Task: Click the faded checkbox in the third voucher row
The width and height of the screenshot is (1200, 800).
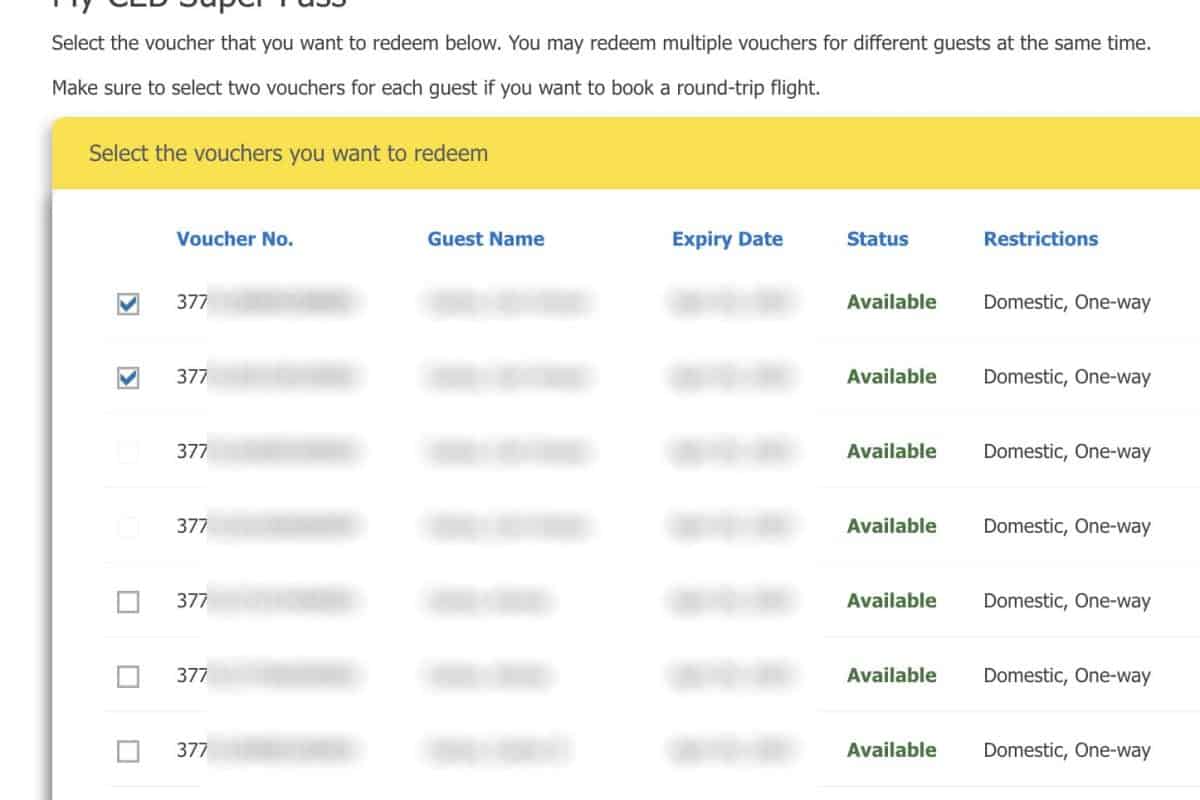Action: 128,452
